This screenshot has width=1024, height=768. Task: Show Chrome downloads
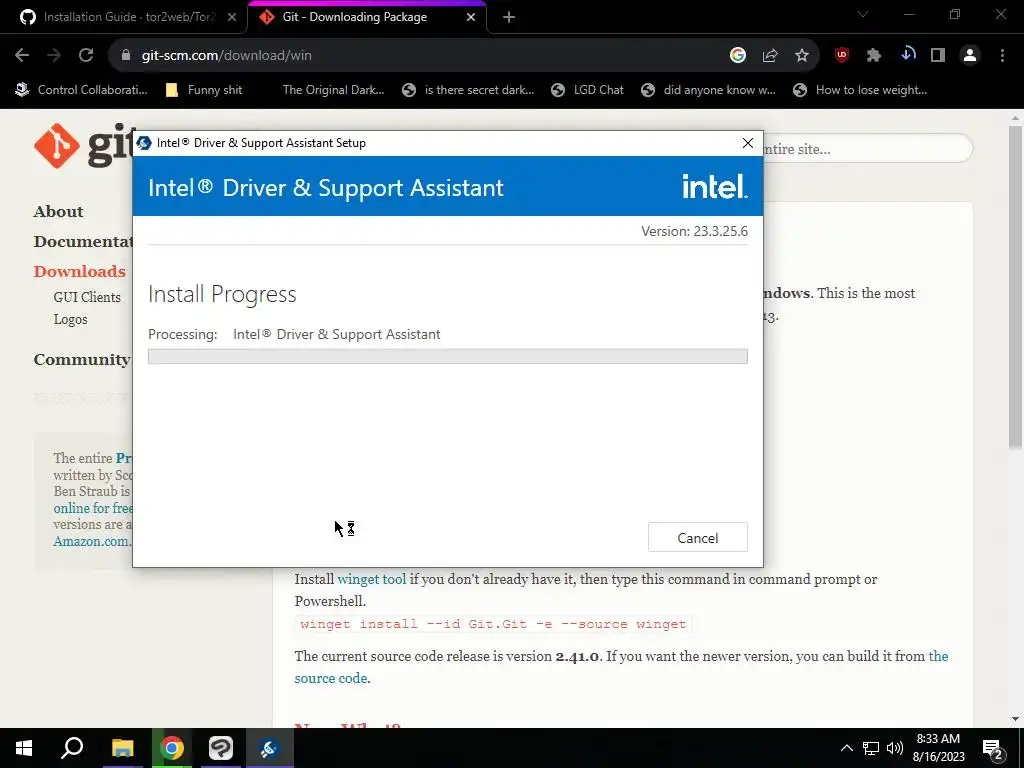(x=907, y=56)
